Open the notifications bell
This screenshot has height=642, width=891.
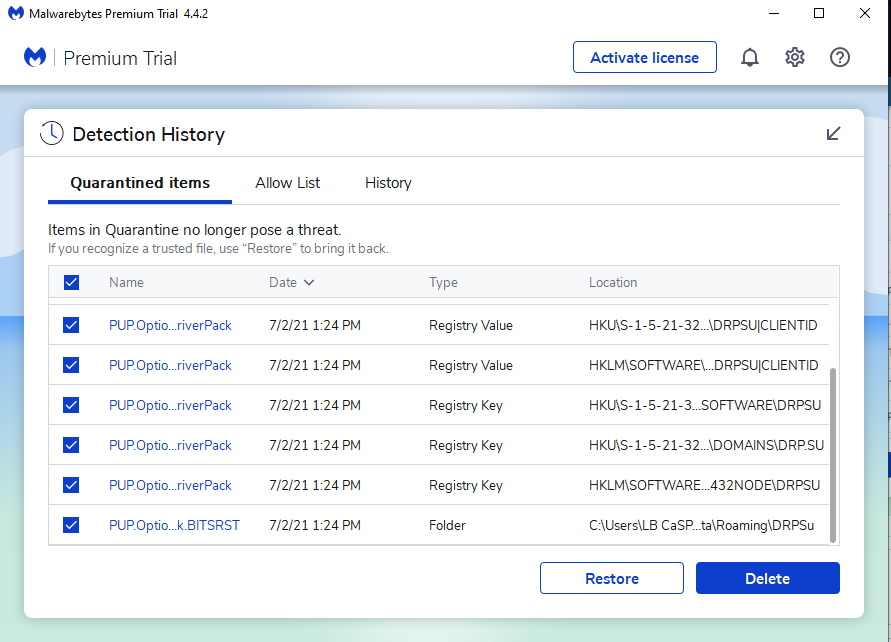click(750, 57)
